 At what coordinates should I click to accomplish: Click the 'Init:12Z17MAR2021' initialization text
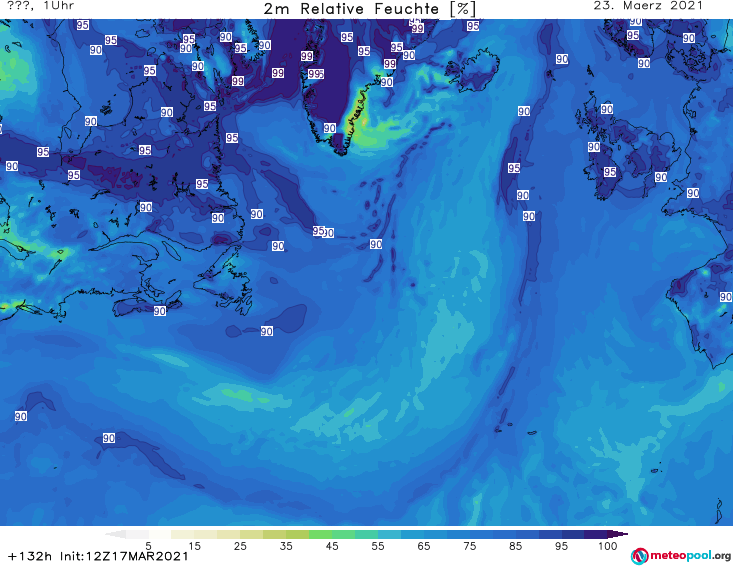(x=124, y=556)
